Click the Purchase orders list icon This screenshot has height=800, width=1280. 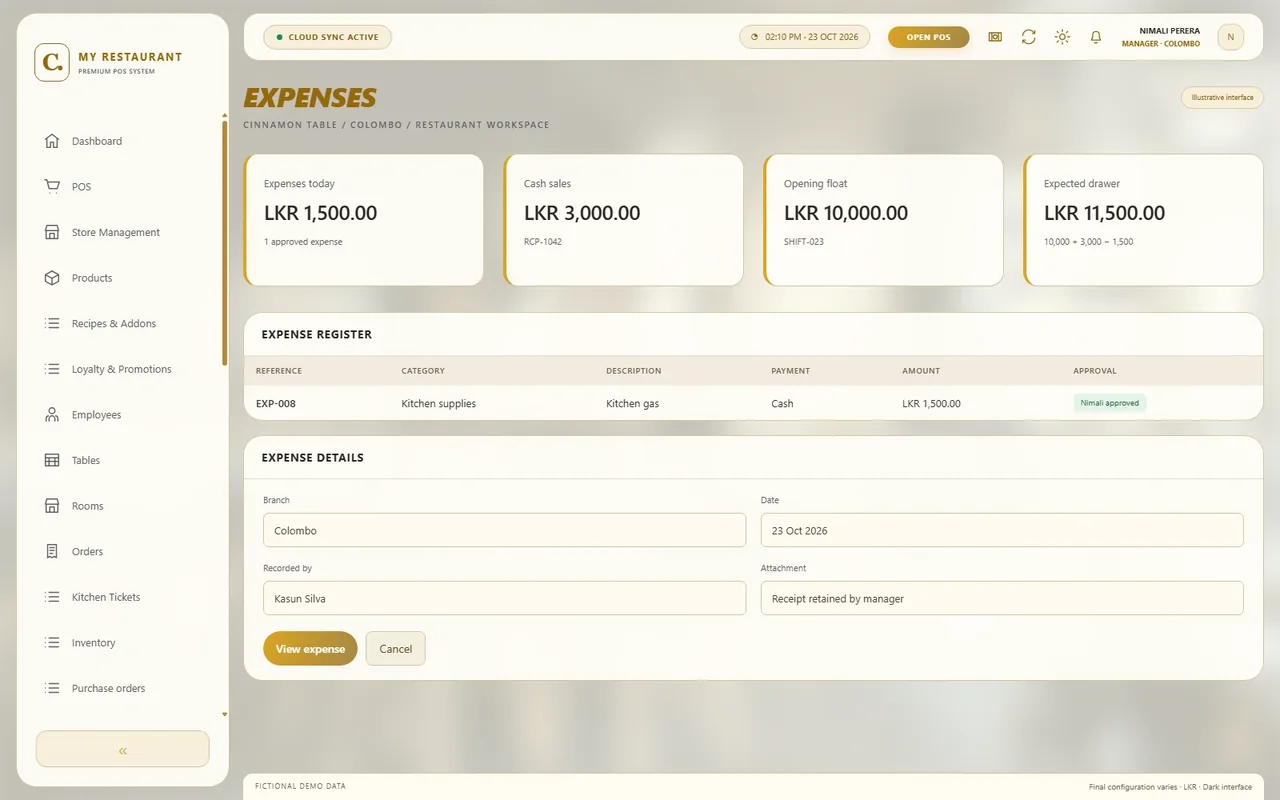point(52,688)
